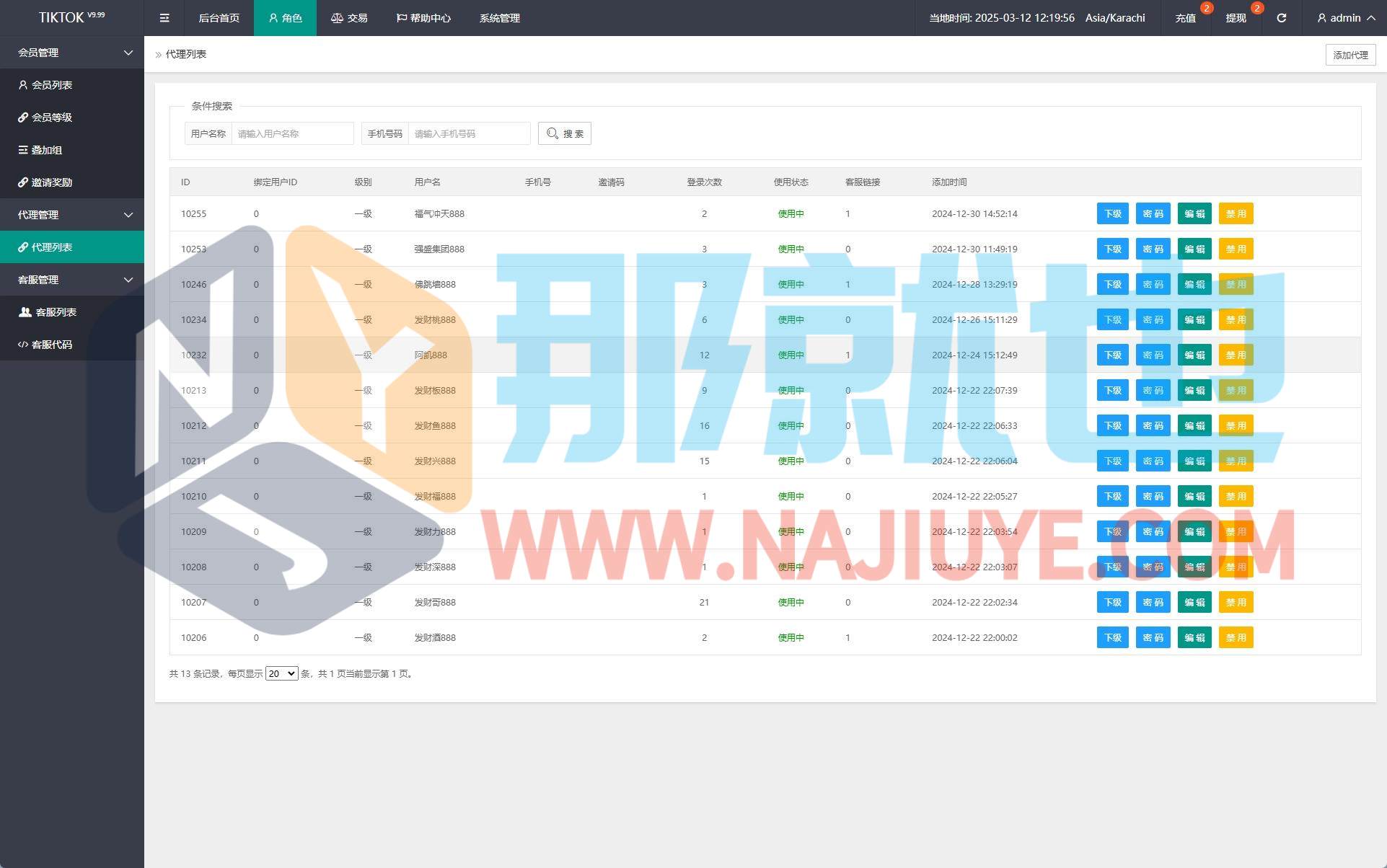Open 客服代码 in the sidebar
1387x868 pixels.
52,345
